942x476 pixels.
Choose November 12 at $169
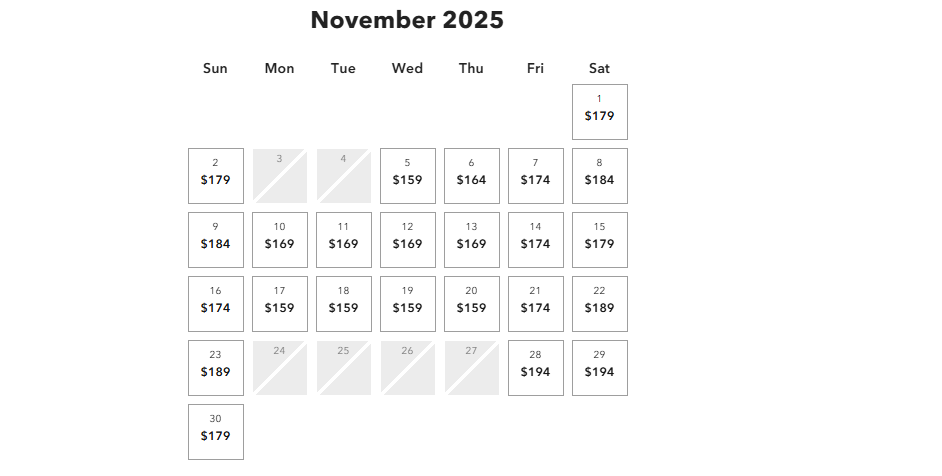[408, 240]
